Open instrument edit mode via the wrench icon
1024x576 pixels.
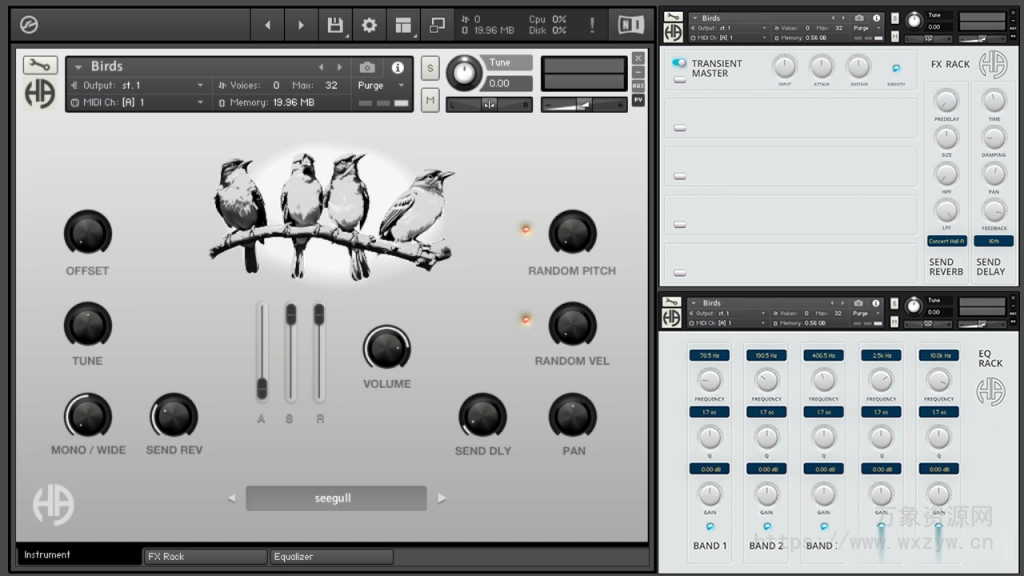[38, 67]
